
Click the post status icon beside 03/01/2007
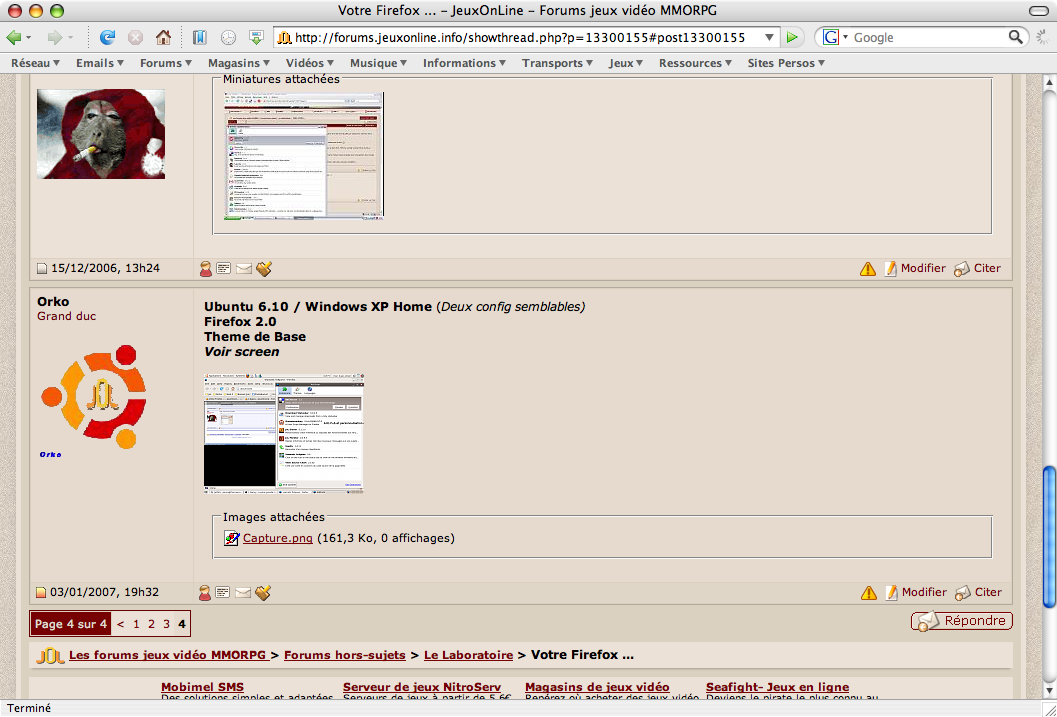pyautogui.click(x=41, y=592)
